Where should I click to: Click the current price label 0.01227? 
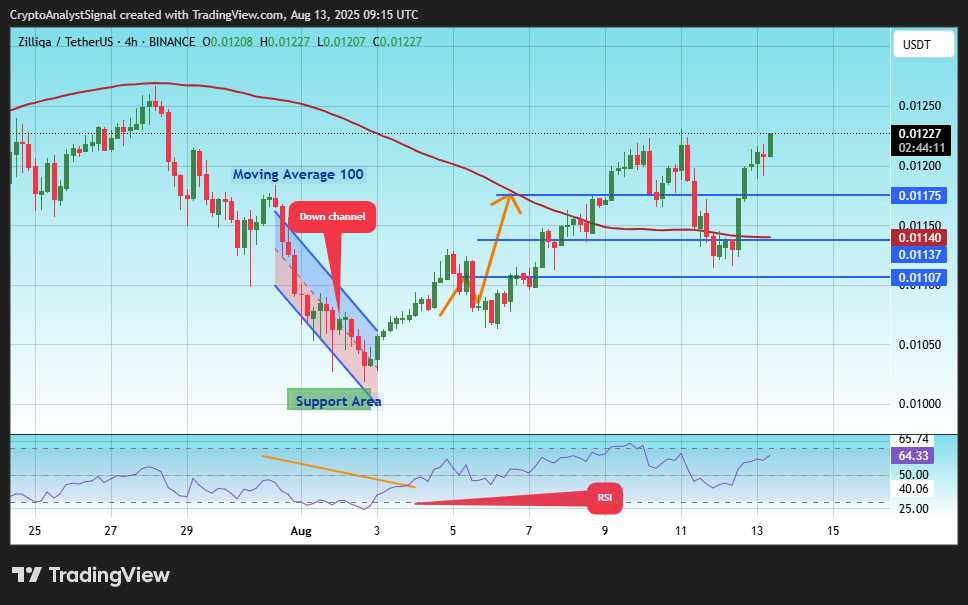click(x=920, y=134)
